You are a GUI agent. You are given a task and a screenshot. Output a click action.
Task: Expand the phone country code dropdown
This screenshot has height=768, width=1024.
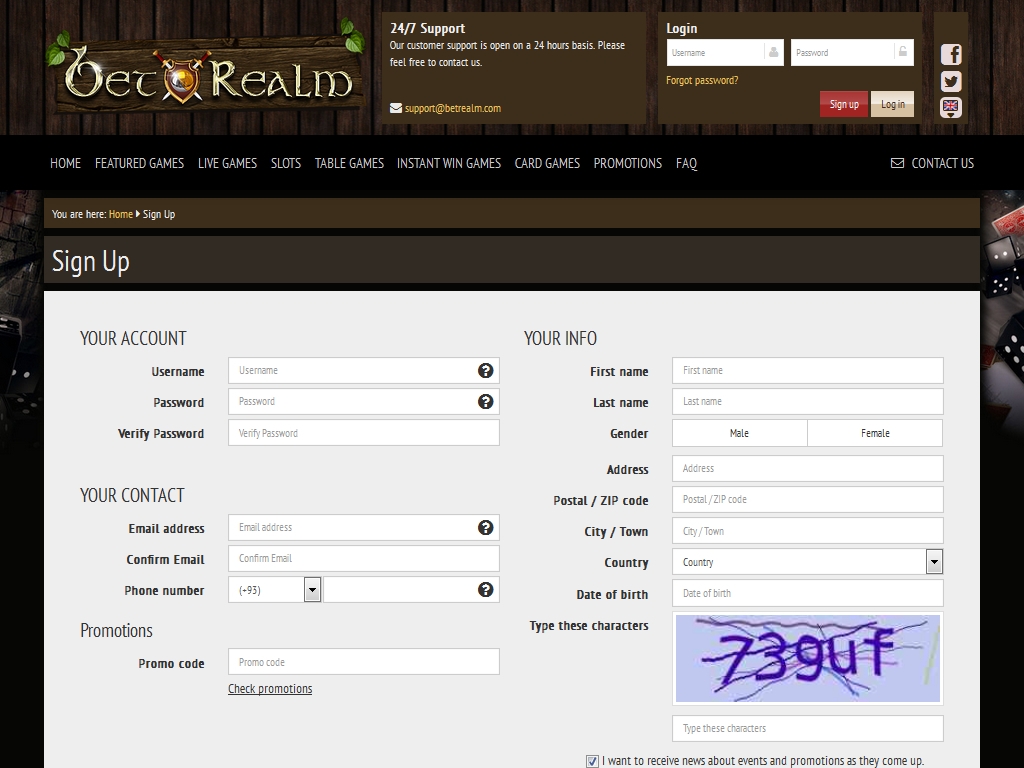312,590
